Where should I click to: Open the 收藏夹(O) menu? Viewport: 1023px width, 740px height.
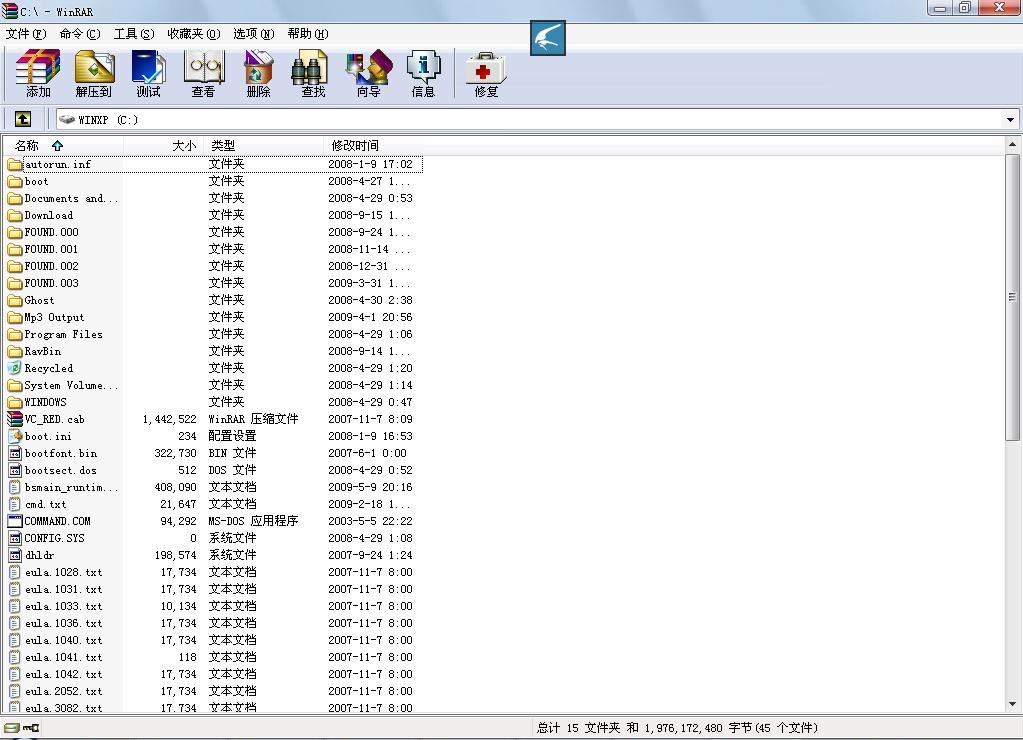194,34
